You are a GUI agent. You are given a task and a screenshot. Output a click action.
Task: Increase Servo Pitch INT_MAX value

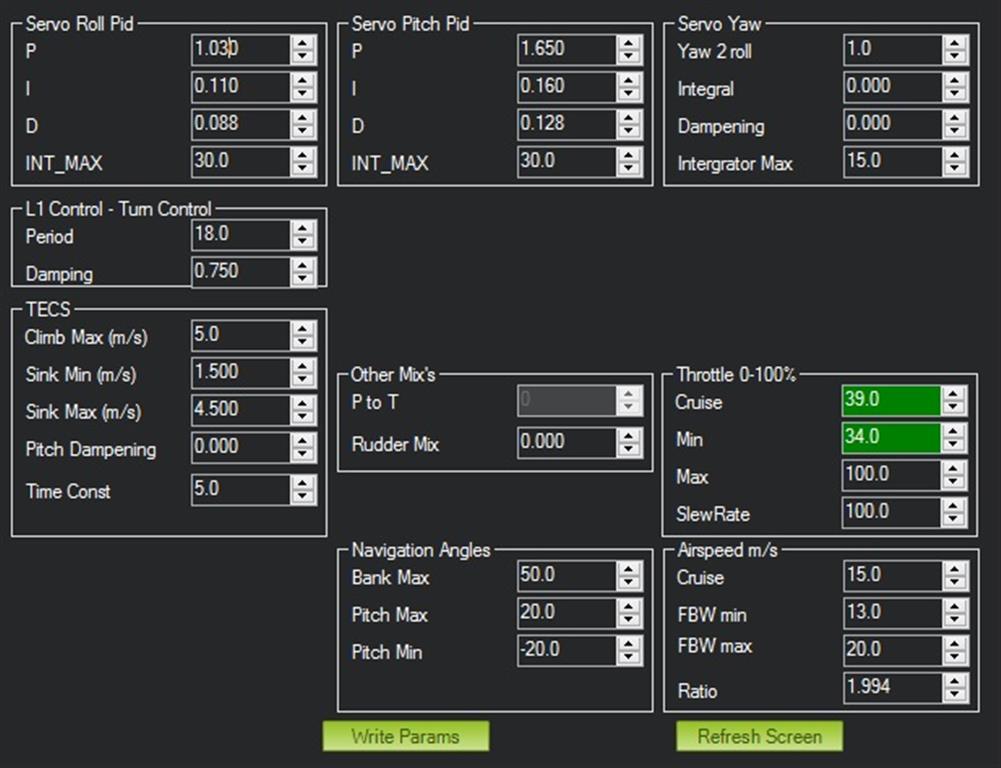(629, 154)
